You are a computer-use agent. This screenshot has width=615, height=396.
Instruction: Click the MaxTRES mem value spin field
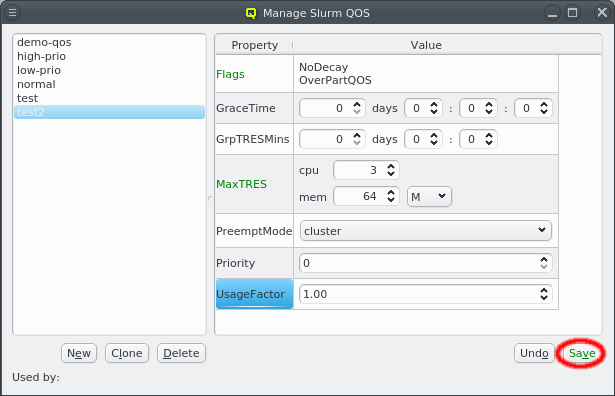pyautogui.click(x=366, y=196)
